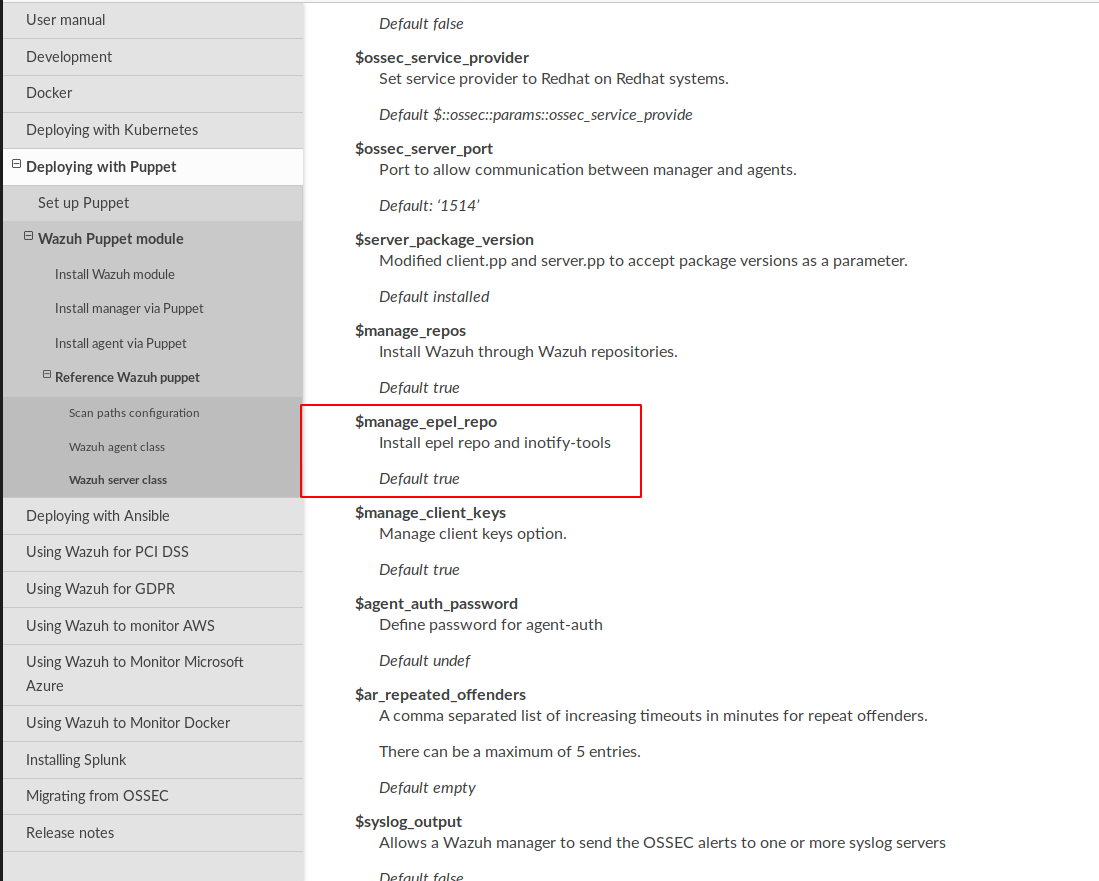Select the Wazuh server class page
The height and width of the screenshot is (881, 1099).
click(x=118, y=479)
